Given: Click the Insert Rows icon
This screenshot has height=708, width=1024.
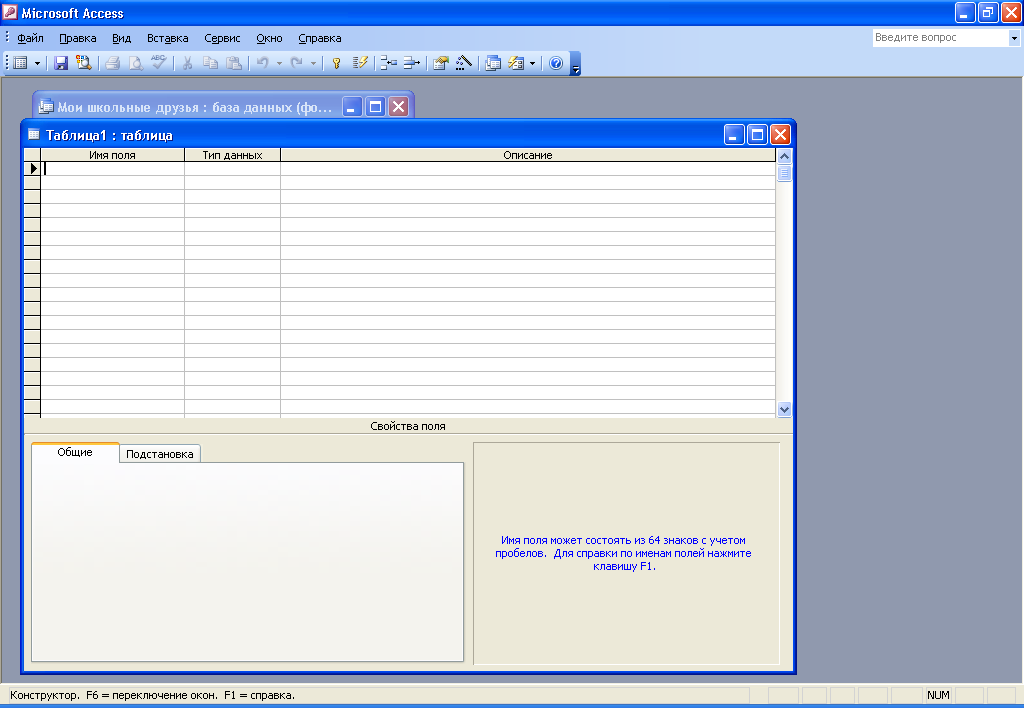Looking at the screenshot, I should 389,63.
